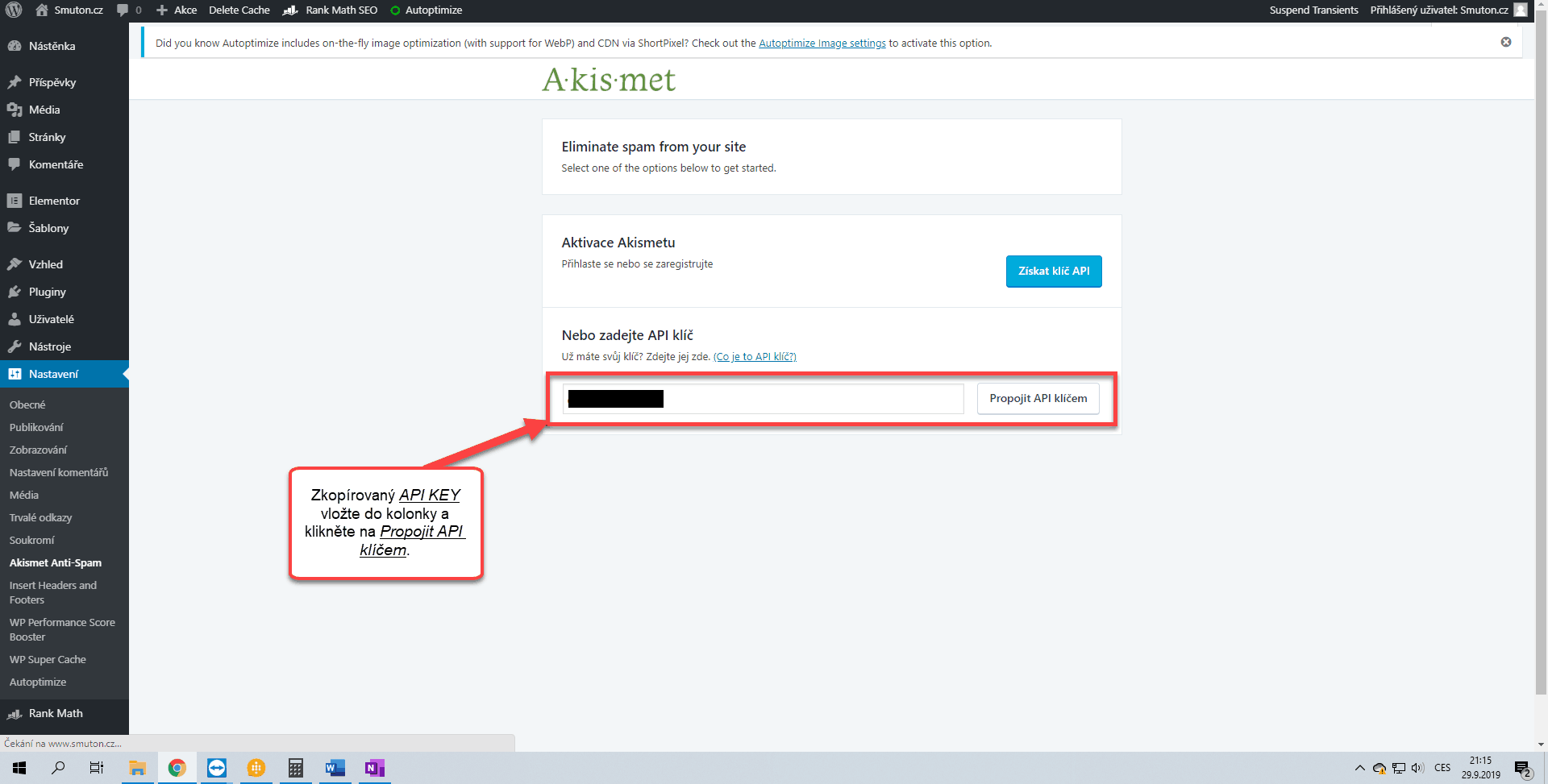
Task: Open the taskbar clock and date
Action: click(1481, 768)
